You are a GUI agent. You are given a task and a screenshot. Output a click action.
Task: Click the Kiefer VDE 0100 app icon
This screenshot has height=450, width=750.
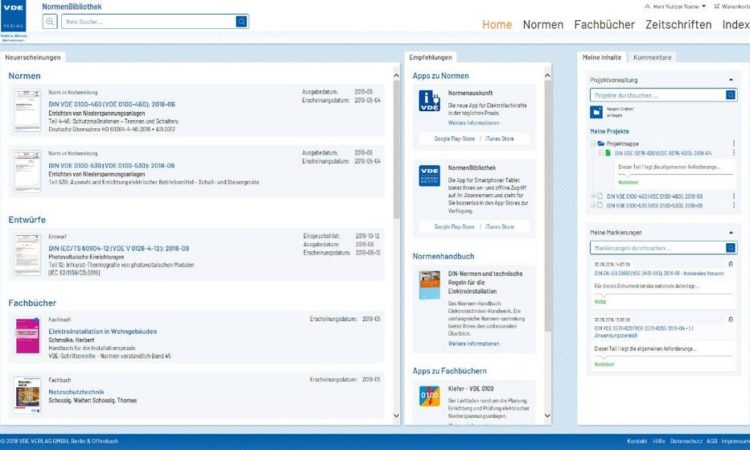(x=429, y=396)
